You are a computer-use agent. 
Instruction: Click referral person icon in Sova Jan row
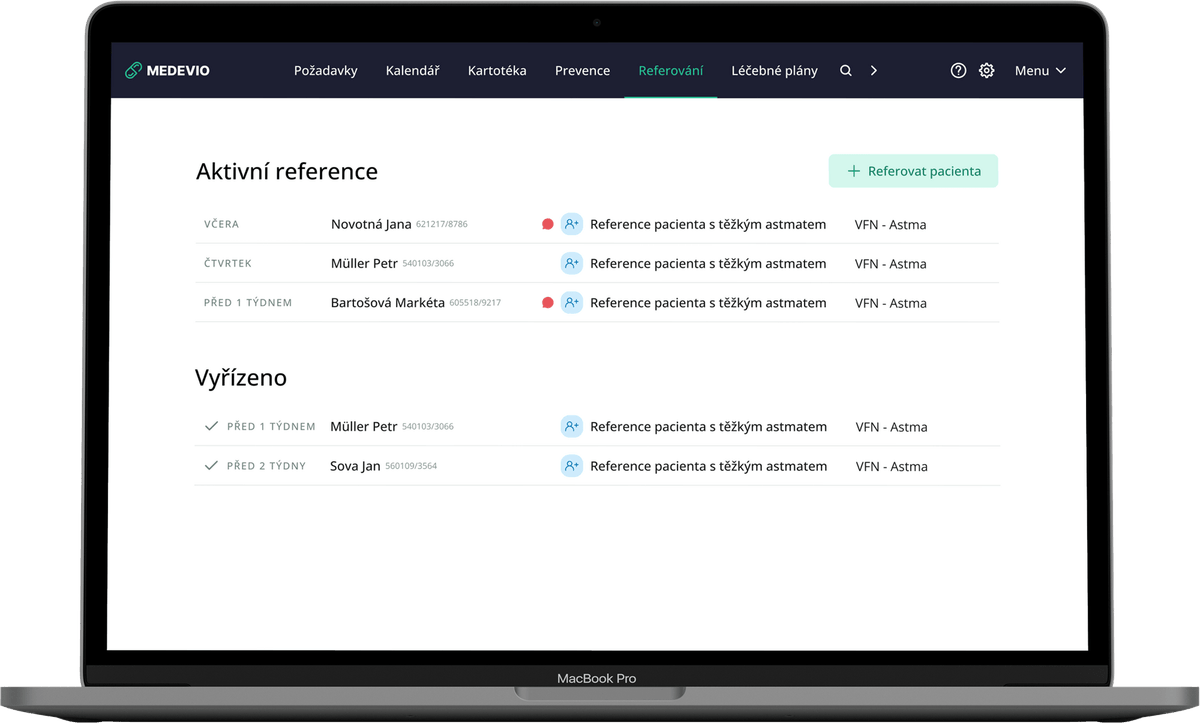(x=571, y=466)
